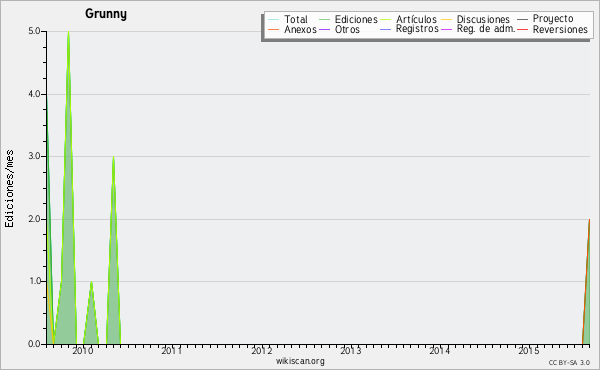Click the Registros legend entry
The width and height of the screenshot is (600, 370).
coord(409,29)
